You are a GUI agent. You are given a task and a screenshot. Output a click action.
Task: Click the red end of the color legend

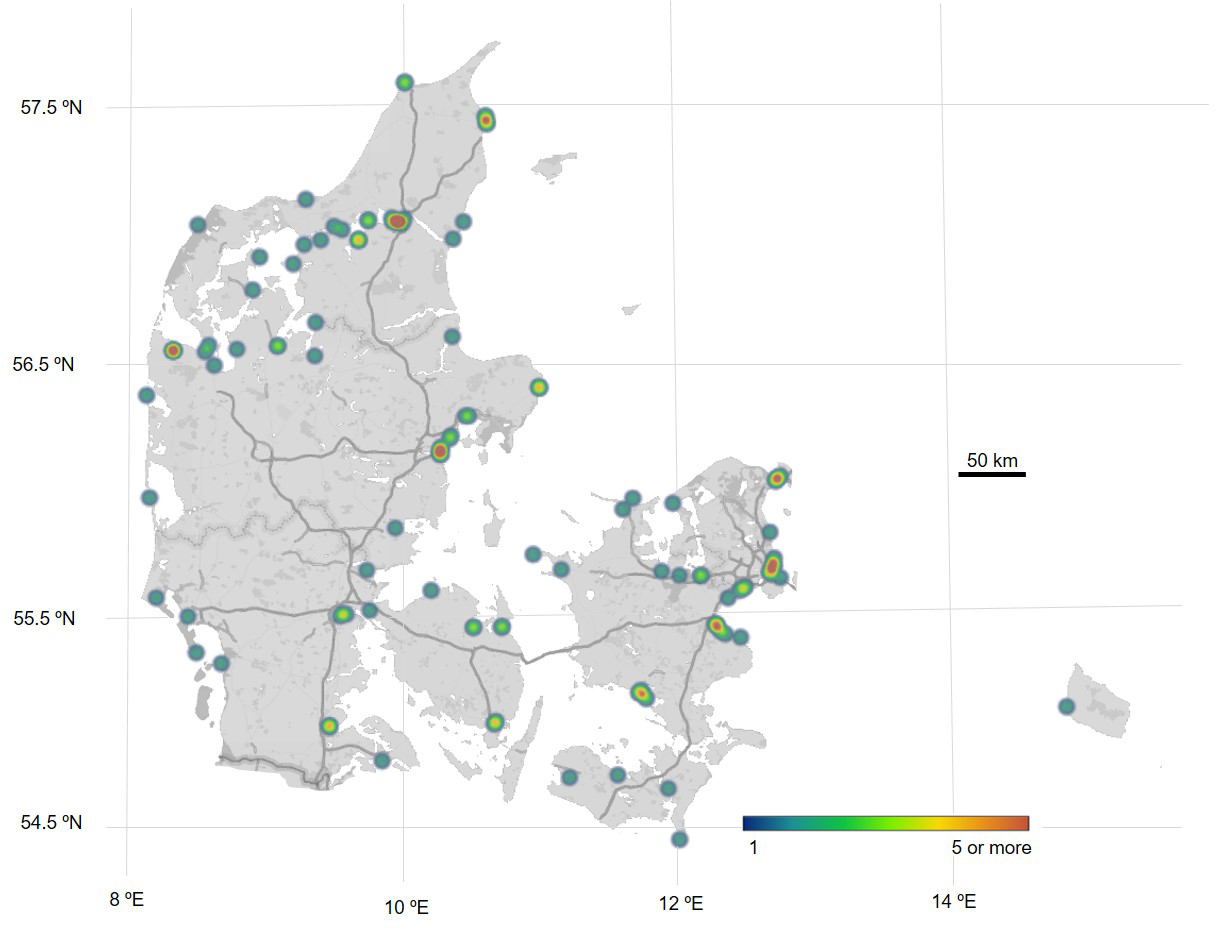pos(1020,823)
